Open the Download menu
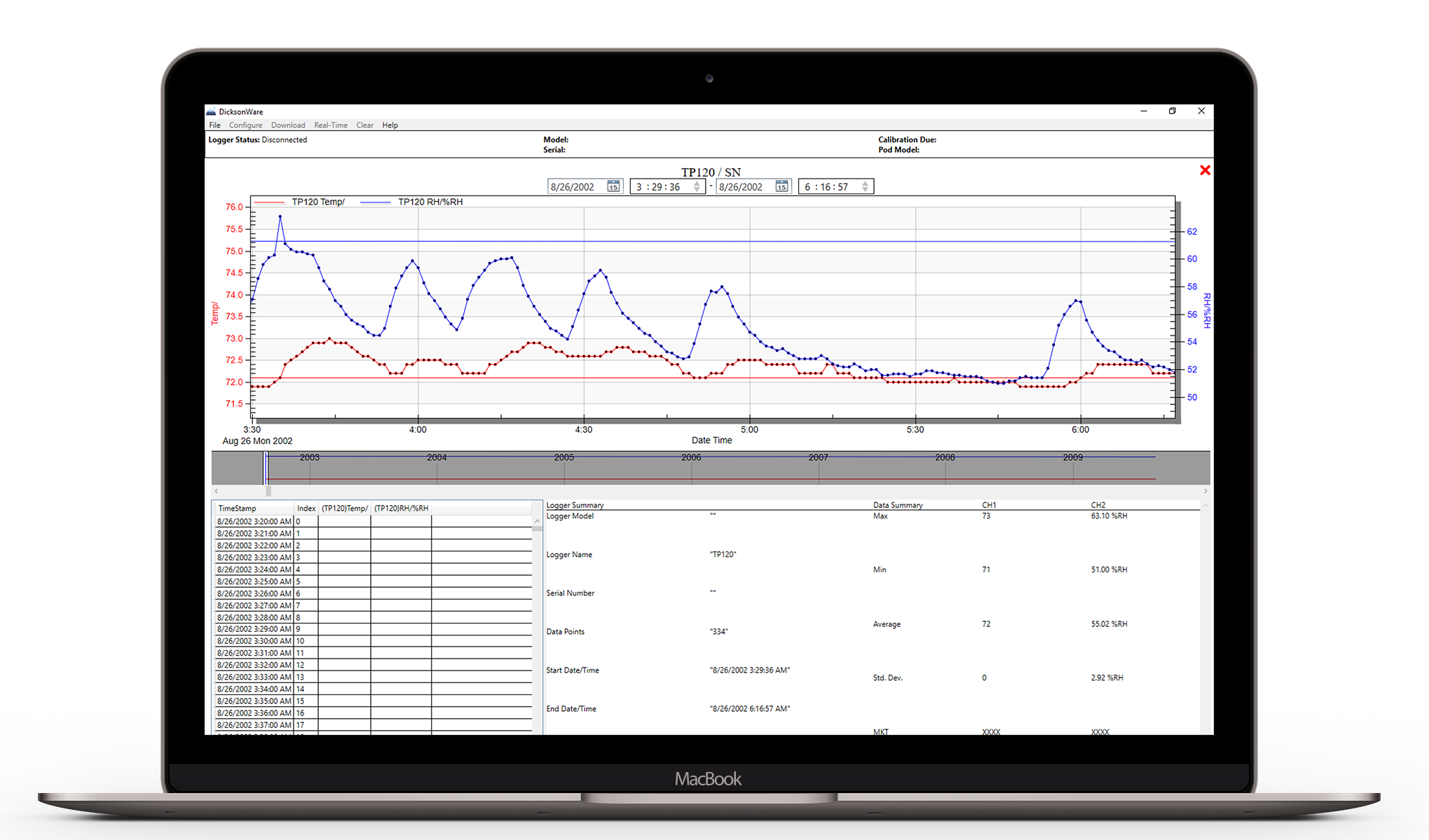The height and width of the screenshot is (840, 1429). click(288, 125)
